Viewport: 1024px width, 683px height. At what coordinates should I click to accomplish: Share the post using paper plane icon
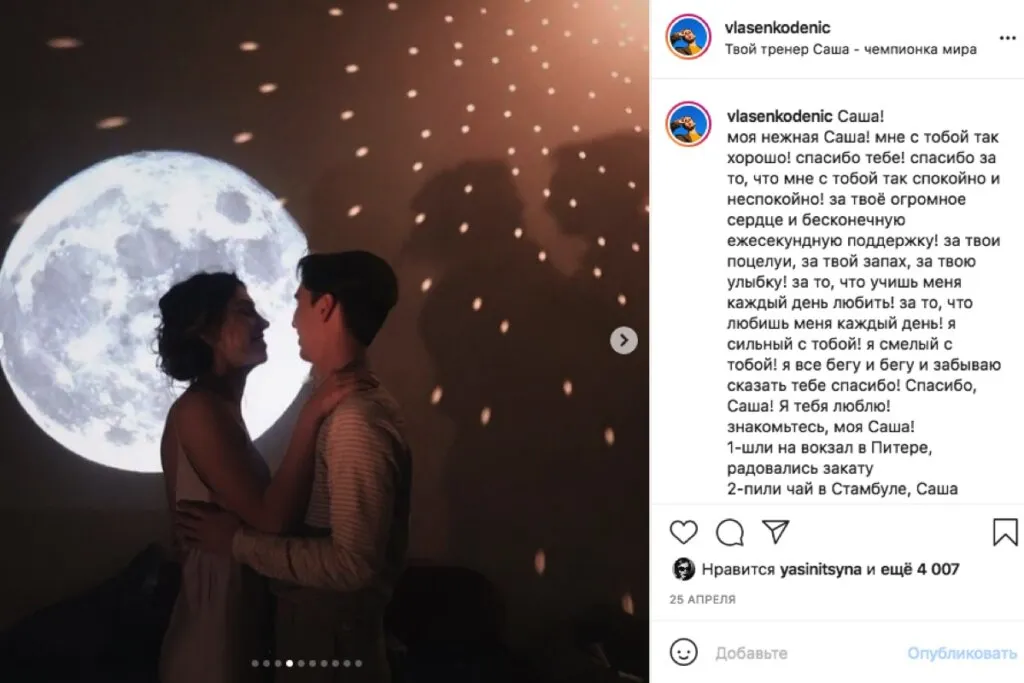tap(776, 532)
